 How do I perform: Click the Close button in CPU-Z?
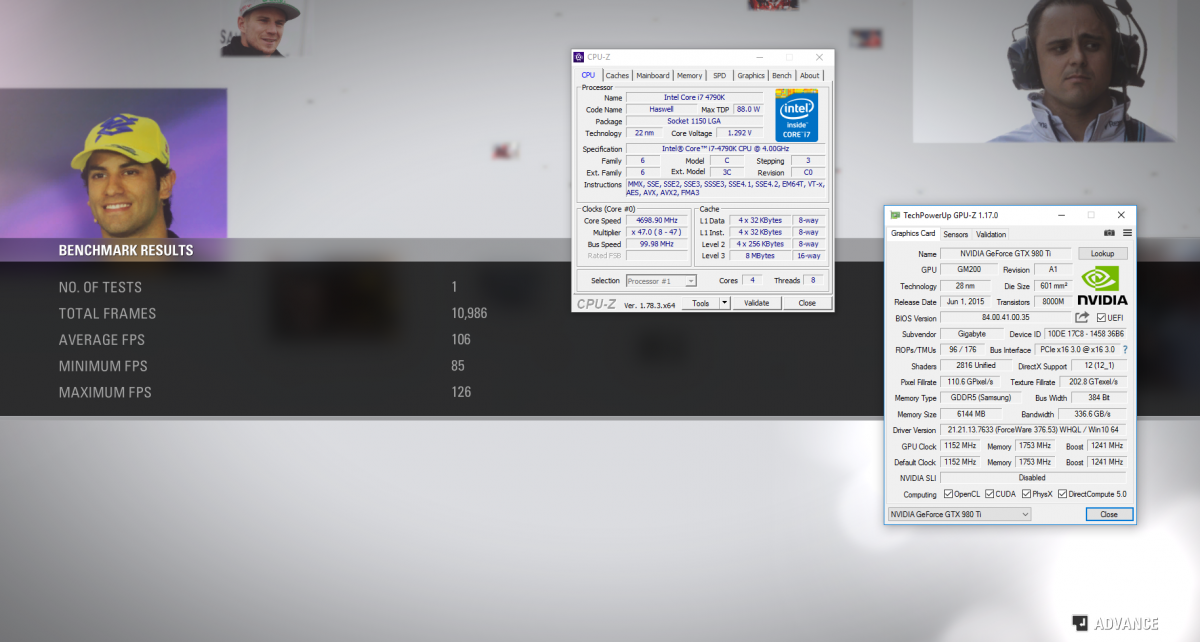[x=807, y=303]
